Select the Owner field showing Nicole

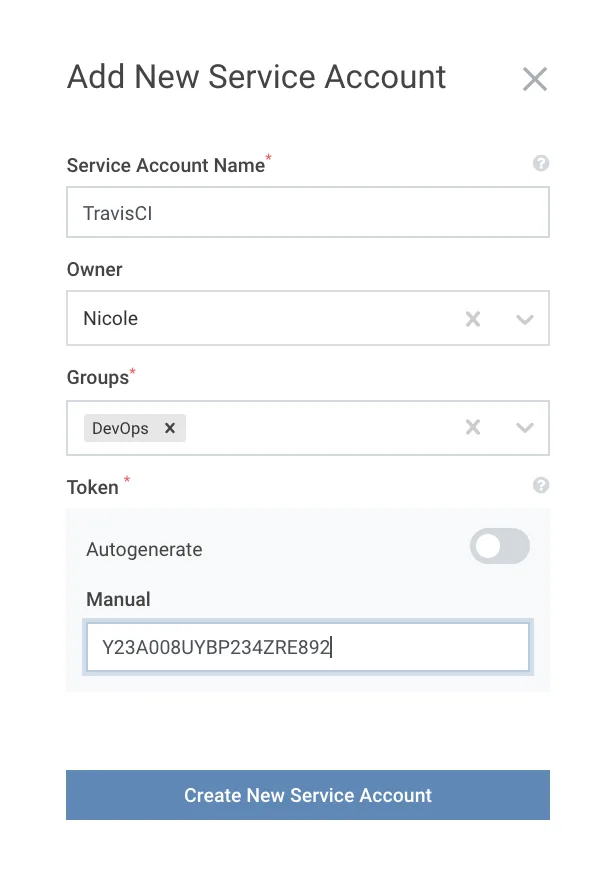coord(250,318)
